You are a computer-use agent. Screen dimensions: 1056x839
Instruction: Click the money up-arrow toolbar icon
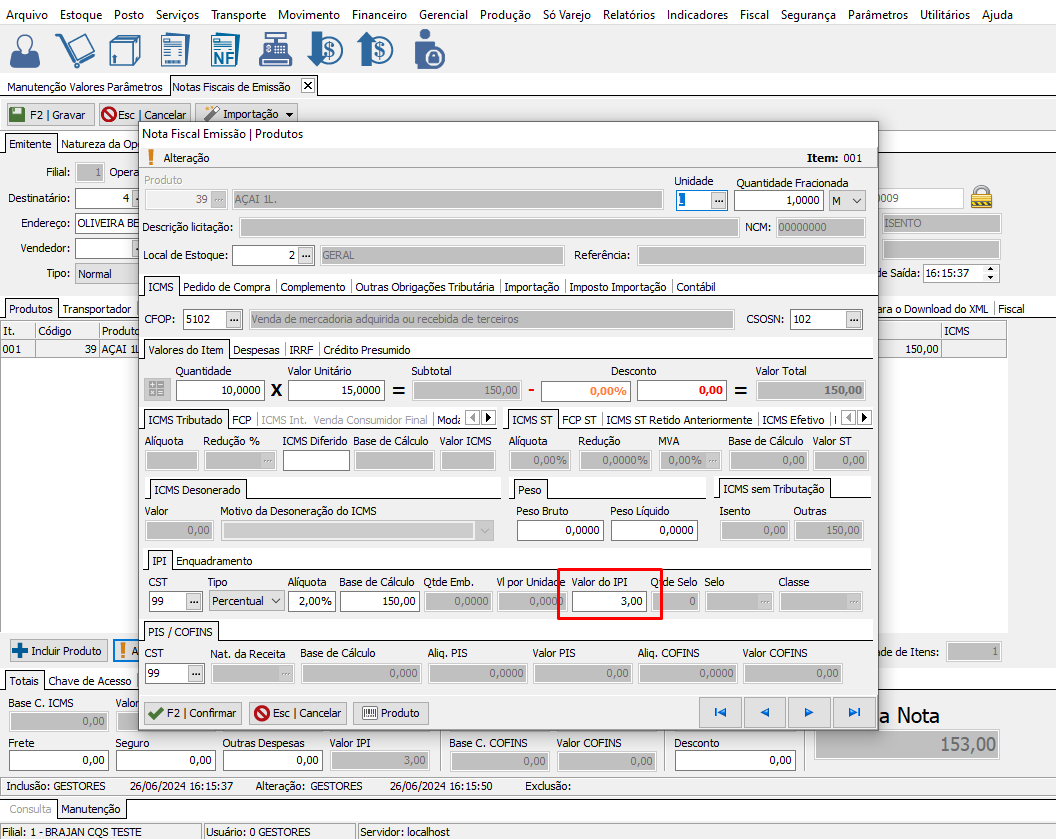coord(377,49)
